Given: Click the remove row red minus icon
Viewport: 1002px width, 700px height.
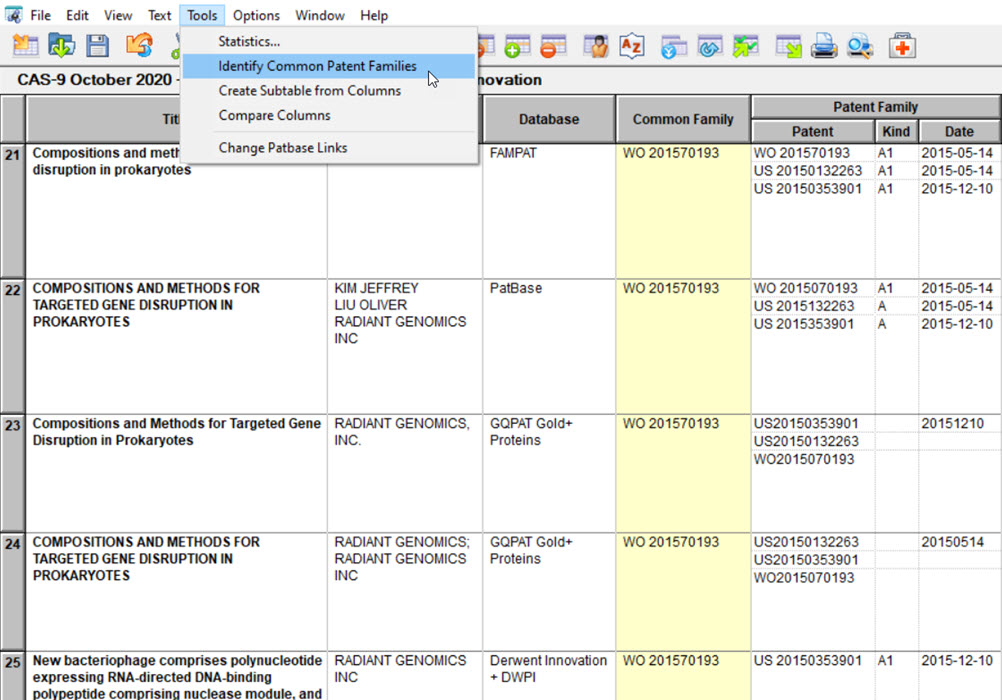Looking at the screenshot, I should pos(553,46).
